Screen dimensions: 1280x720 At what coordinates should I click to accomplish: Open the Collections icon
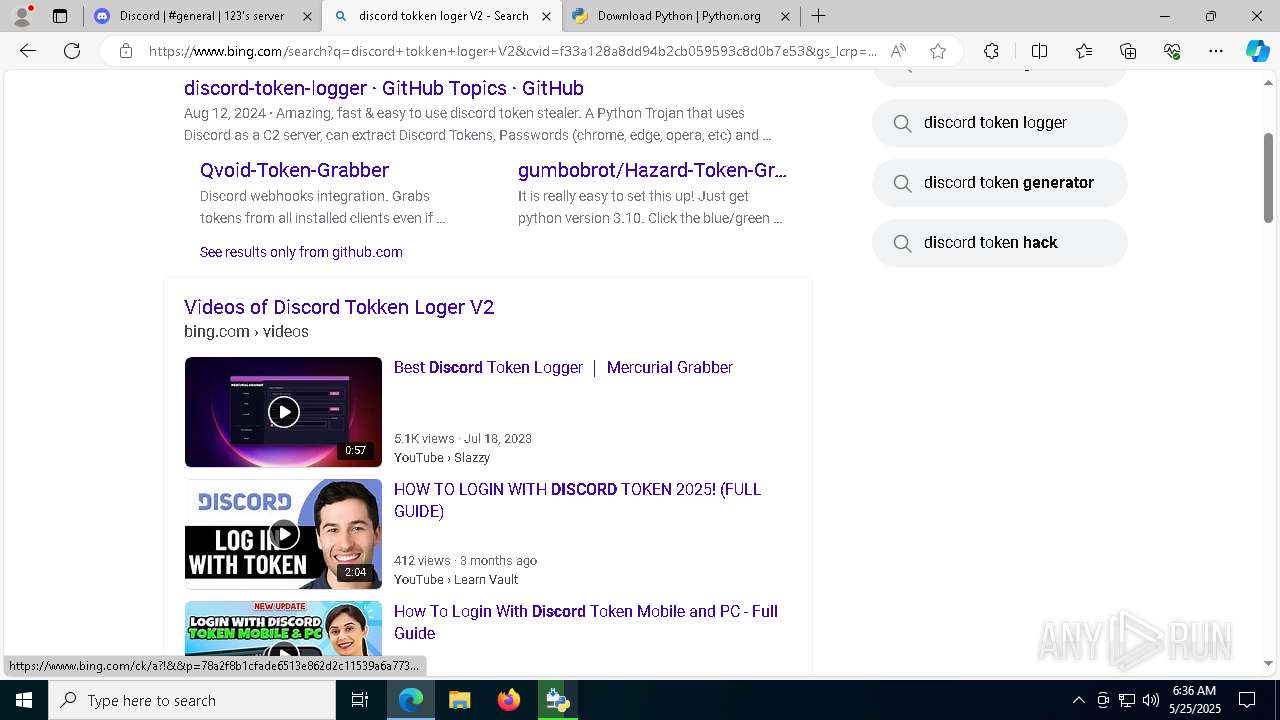1128,51
